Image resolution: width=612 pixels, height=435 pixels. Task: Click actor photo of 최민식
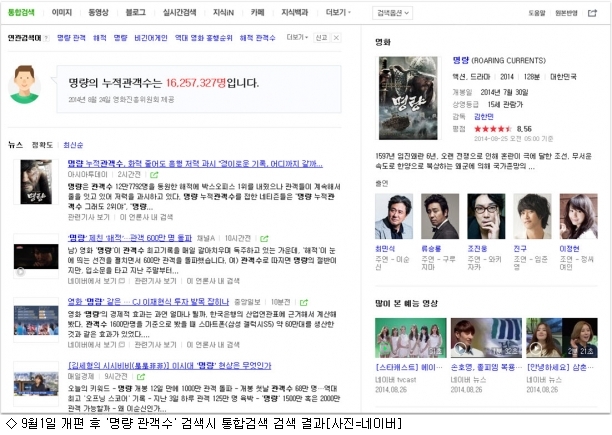pos(394,216)
